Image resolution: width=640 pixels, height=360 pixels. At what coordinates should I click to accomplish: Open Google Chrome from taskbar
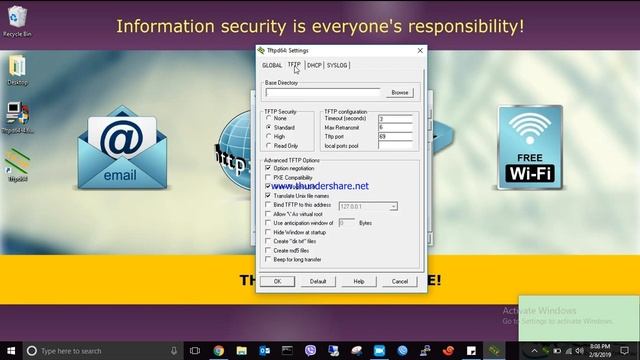[x=219, y=351]
